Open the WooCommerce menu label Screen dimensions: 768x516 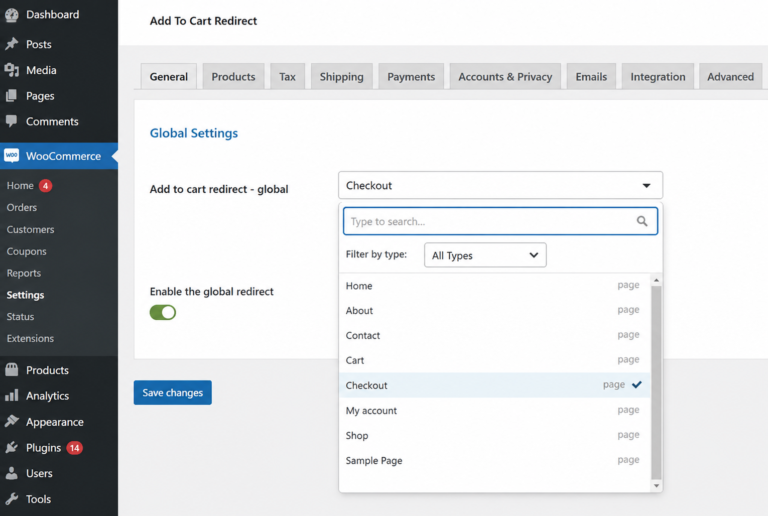(x=63, y=156)
